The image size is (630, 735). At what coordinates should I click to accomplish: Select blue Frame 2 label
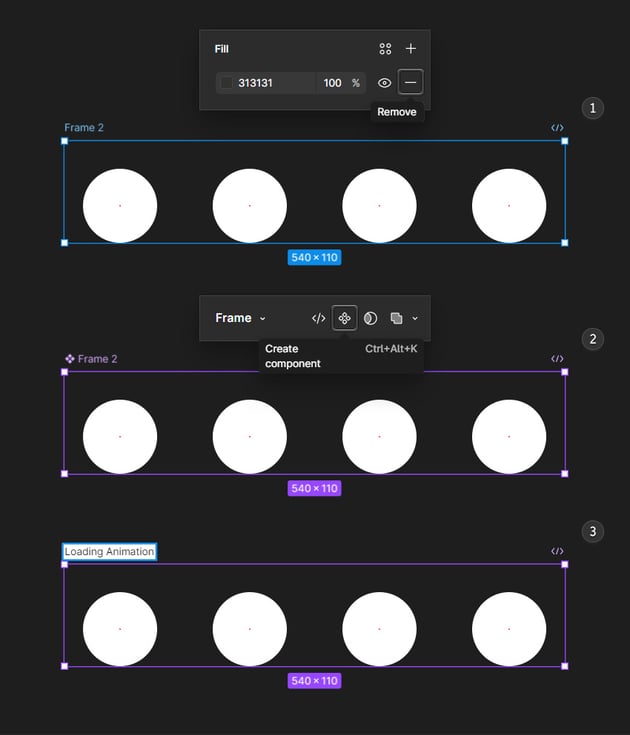(84, 128)
